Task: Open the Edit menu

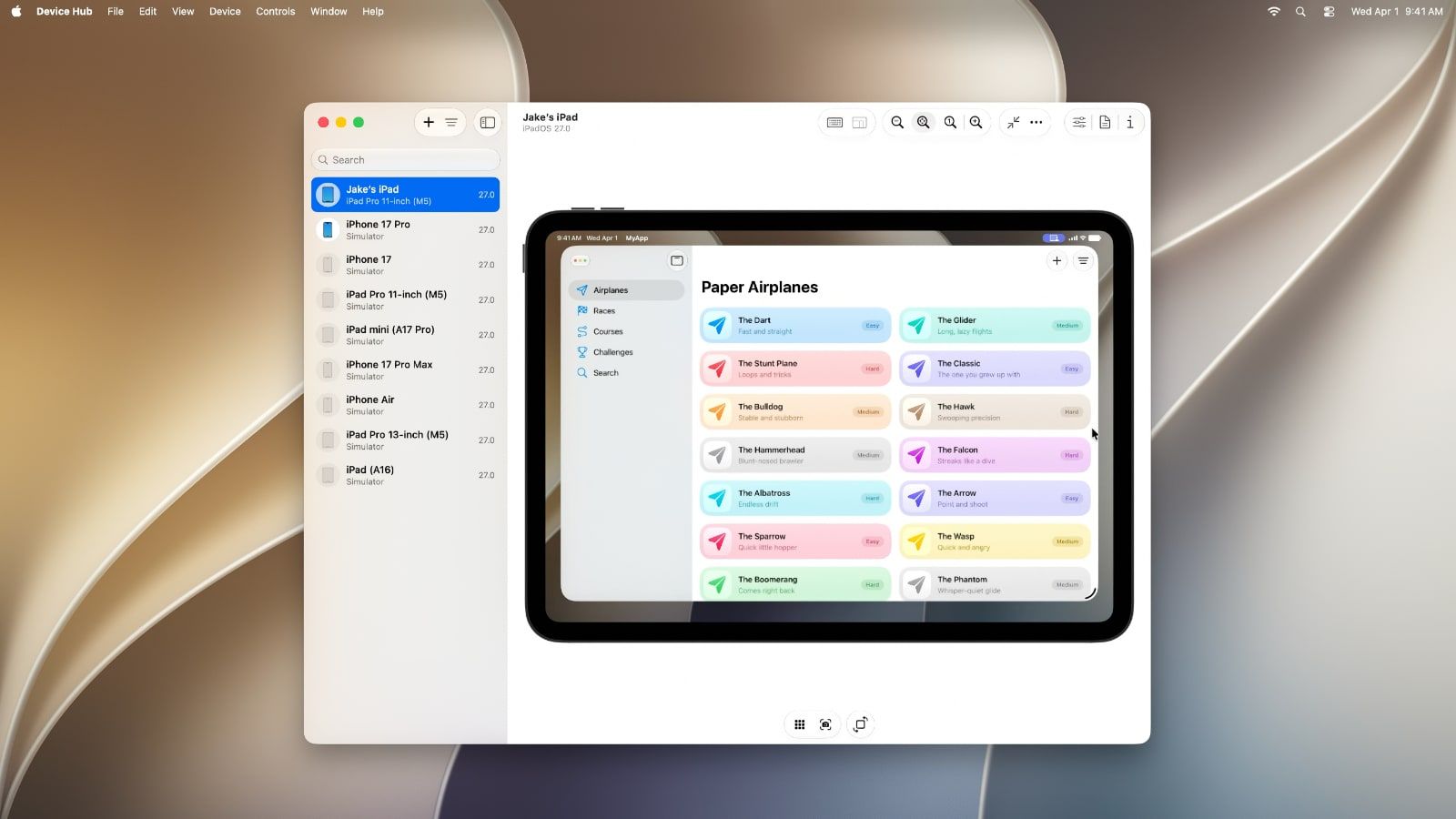Action: pos(147,12)
